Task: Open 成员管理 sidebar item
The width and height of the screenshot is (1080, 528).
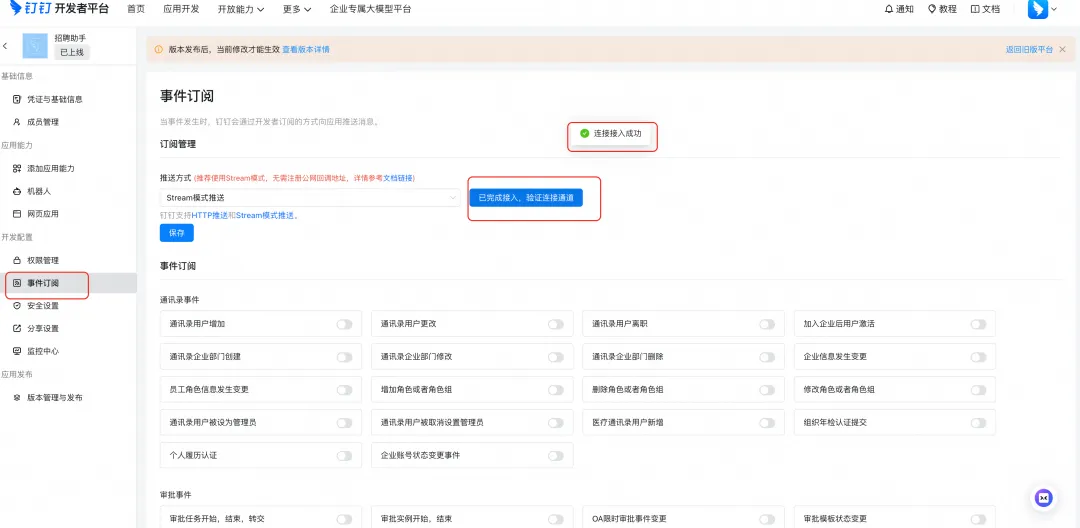Action: 68,122
